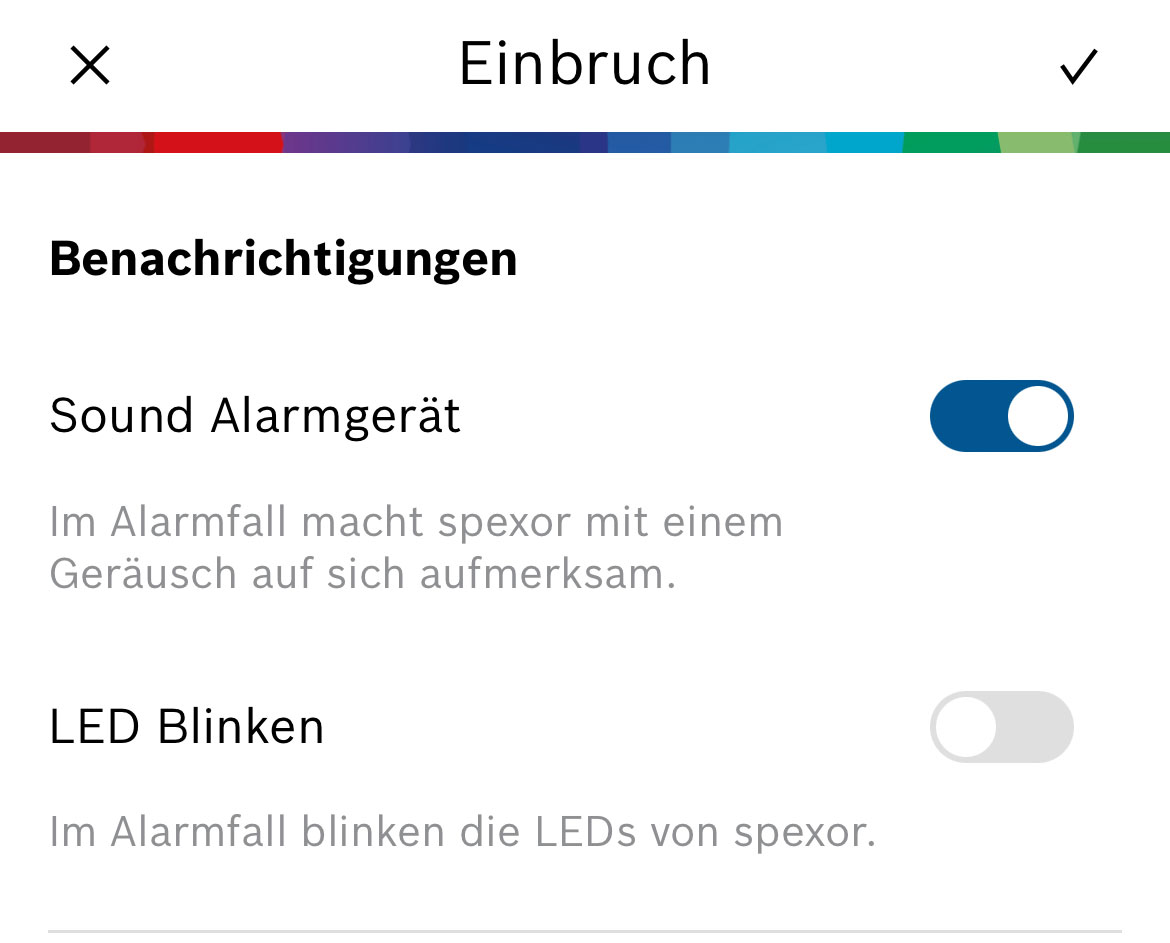Screen dimensions: 1170x943
Task: Tap the white knob of the LED Blinken switch
Action: point(966,727)
